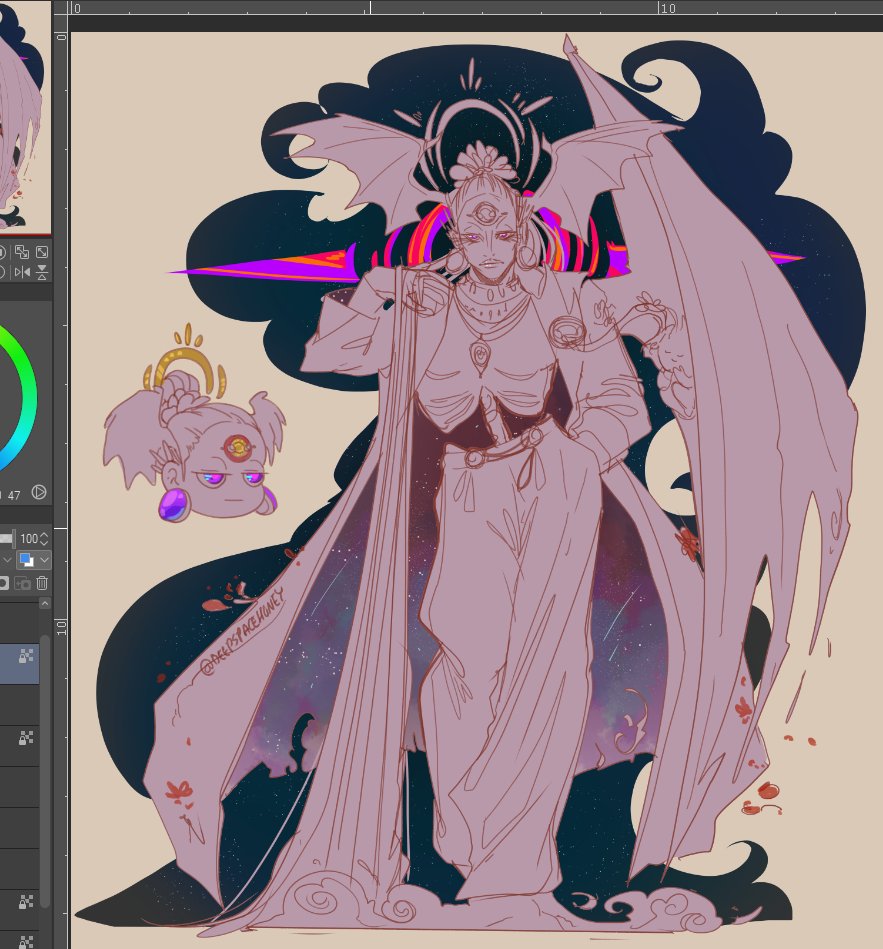Toggle the lock transparent pixels icon on the highlighted layer
Viewport: 883px width, 949px height.
26,656
